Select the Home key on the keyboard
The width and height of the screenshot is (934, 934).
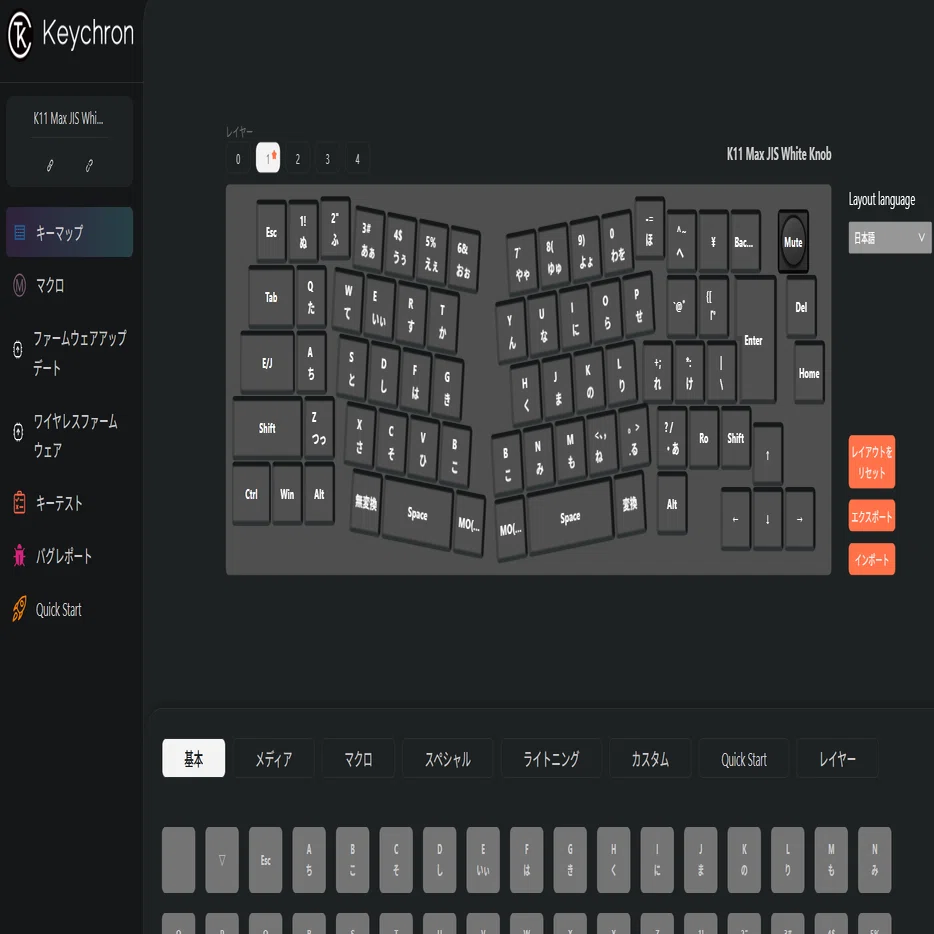[x=809, y=373]
